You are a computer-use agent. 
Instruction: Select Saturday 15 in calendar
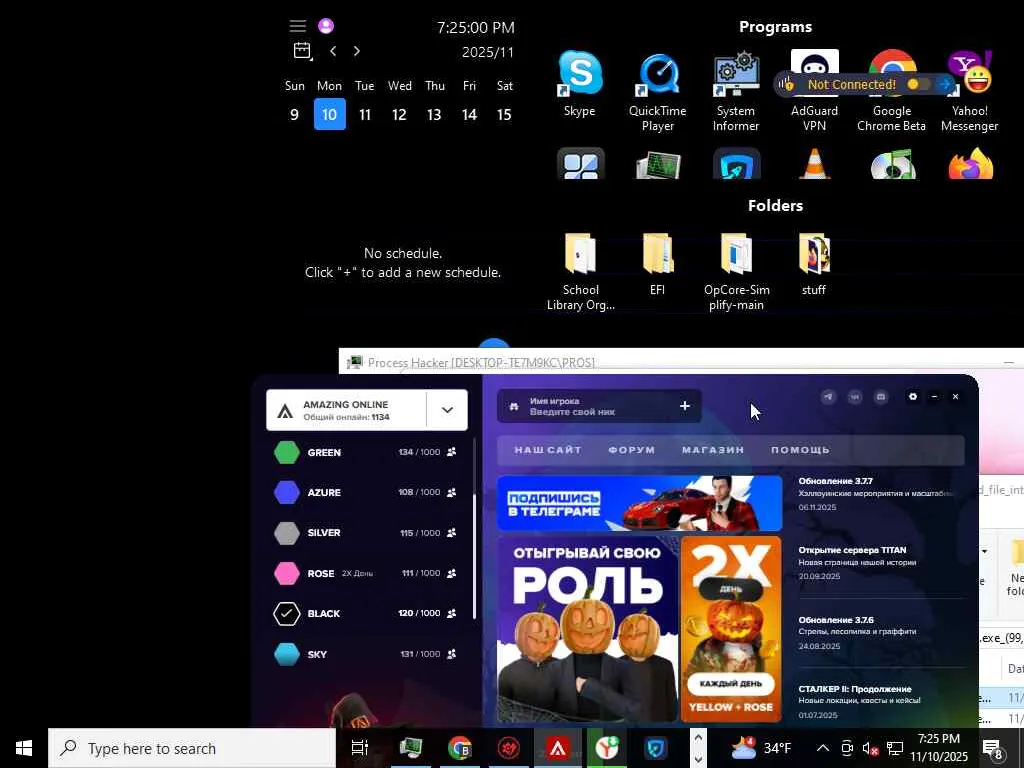click(x=504, y=115)
